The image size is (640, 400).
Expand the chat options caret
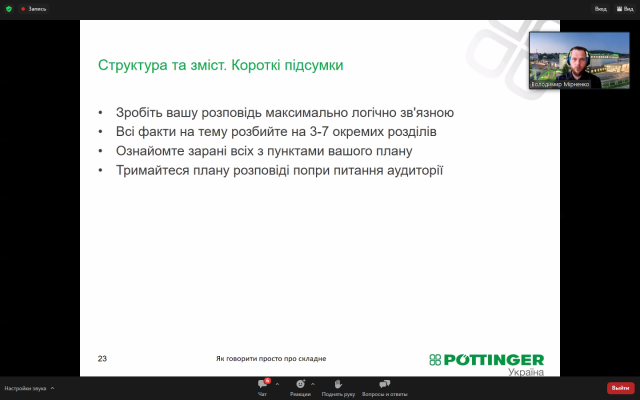tap(278, 384)
